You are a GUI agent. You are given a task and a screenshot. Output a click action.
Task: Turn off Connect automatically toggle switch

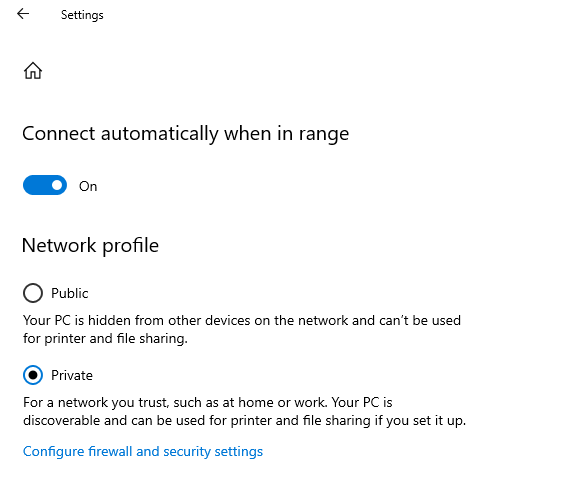(x=45, y=185)
